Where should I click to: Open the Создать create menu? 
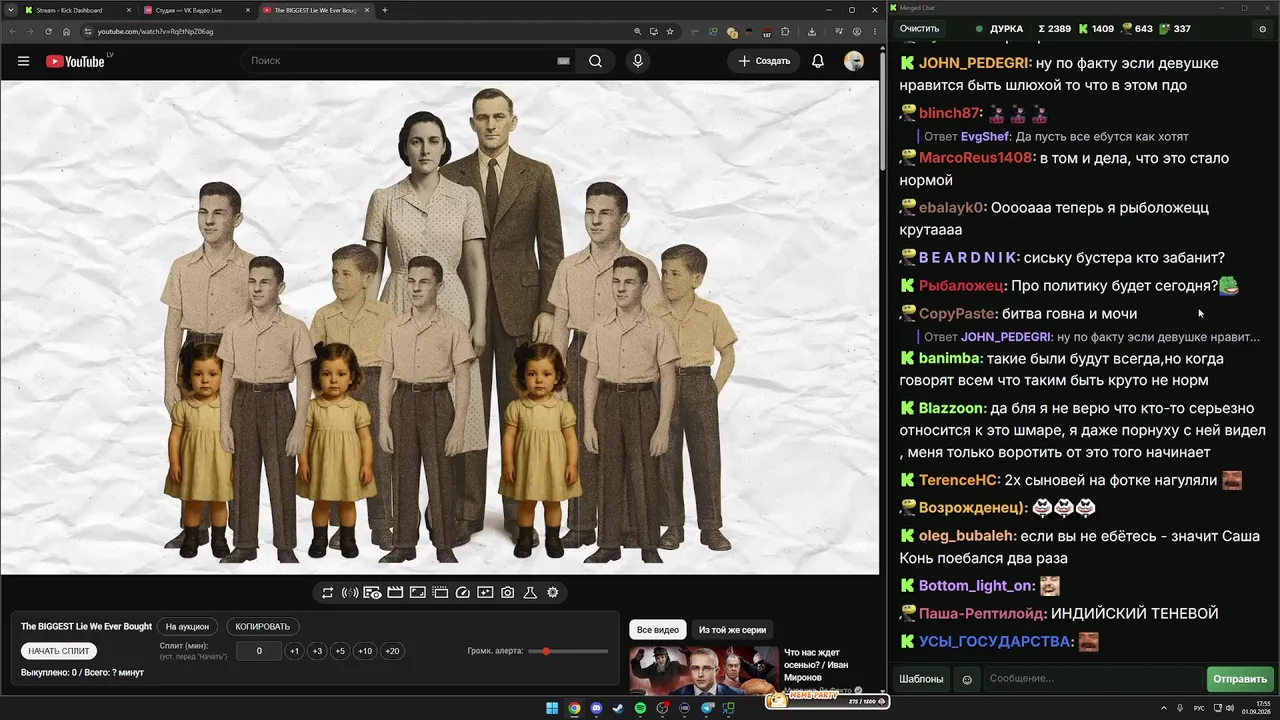764,61
